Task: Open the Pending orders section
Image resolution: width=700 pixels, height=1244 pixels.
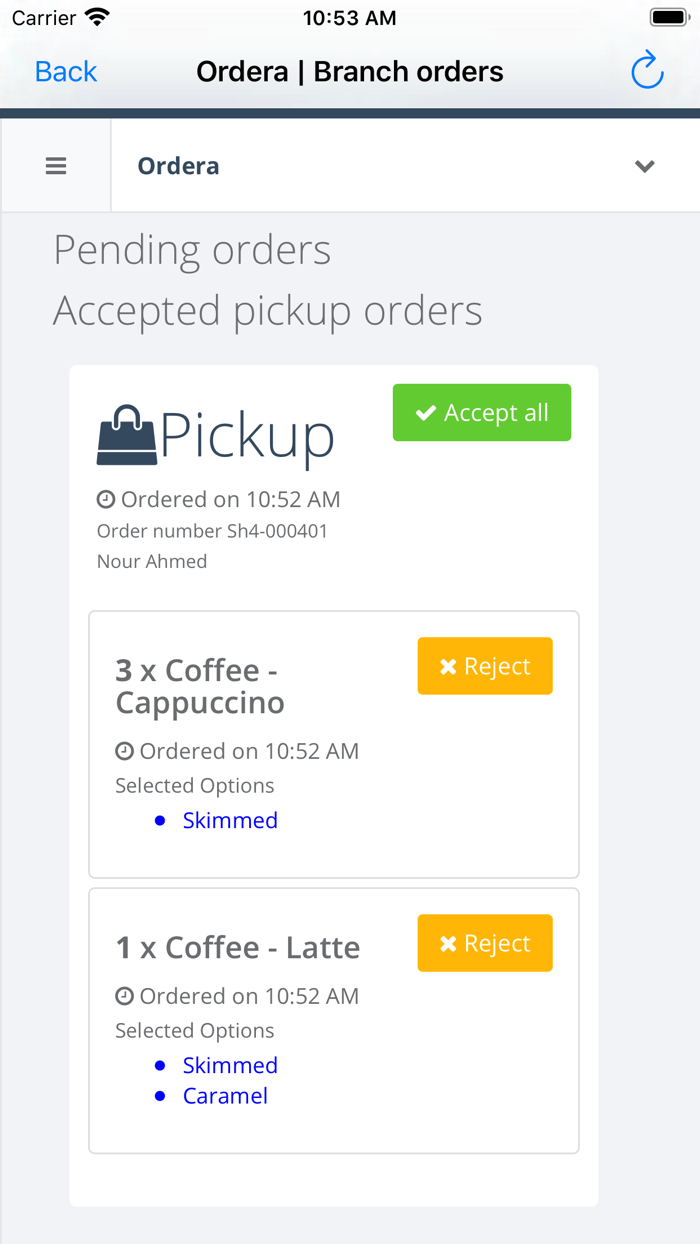Action: click(x=192, y=250)
